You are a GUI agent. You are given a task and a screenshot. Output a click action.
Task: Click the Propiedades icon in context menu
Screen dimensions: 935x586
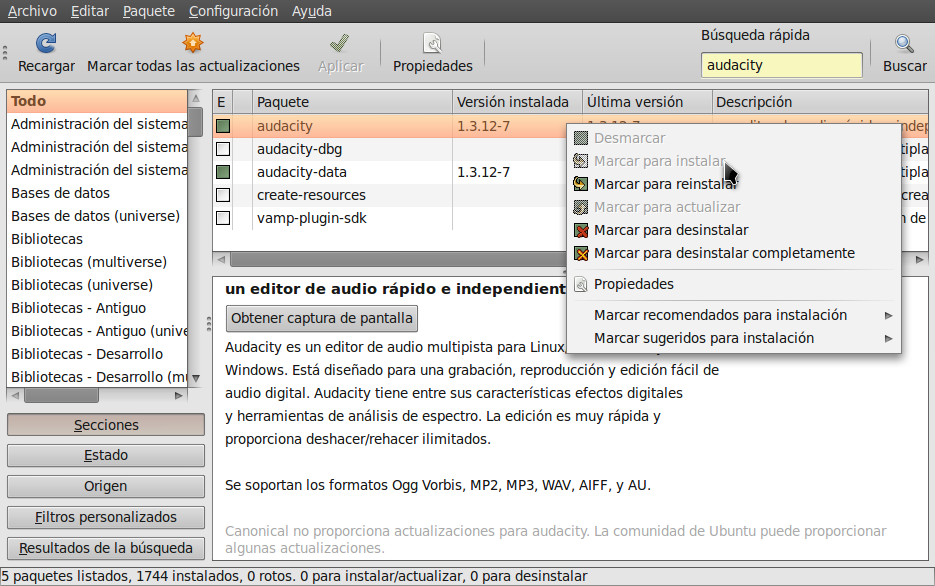click(581, 284)
